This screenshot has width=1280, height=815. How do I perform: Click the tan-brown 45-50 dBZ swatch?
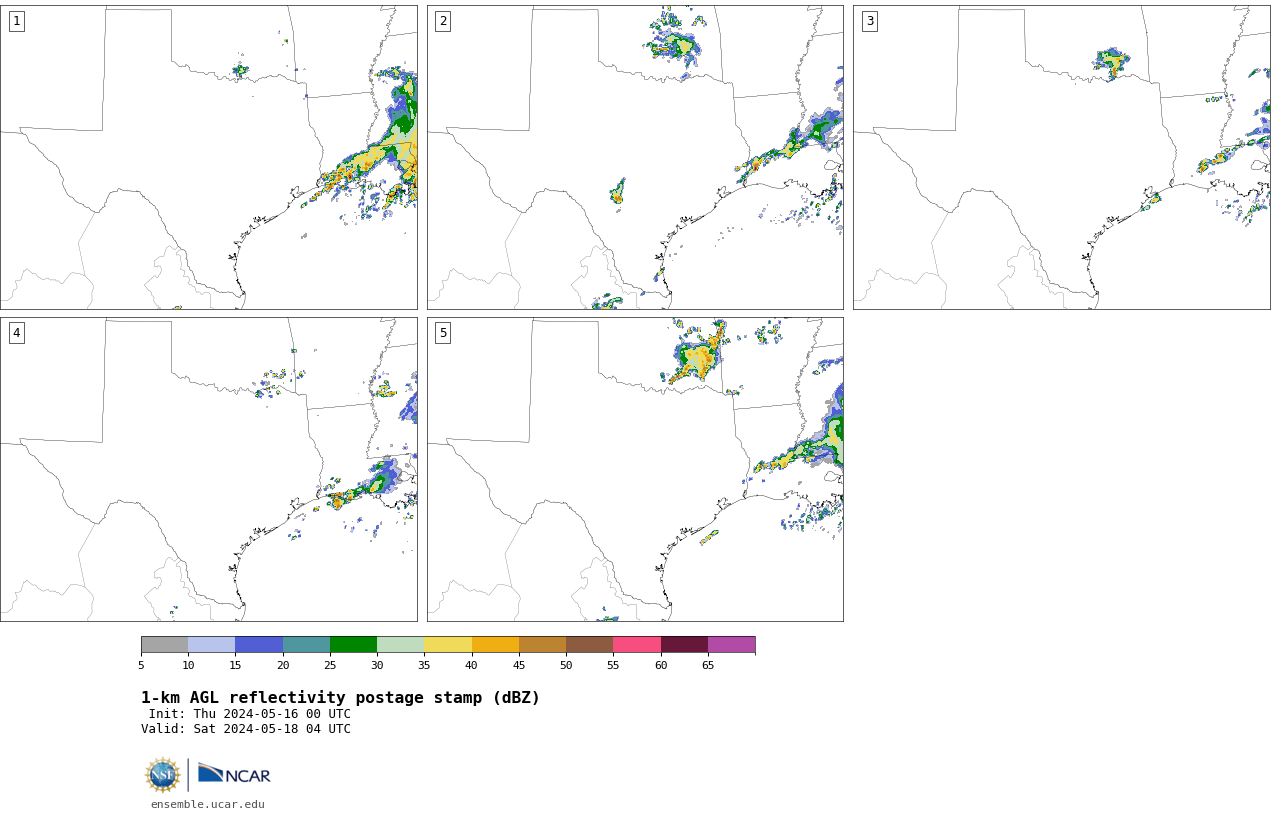[x=542, y=645]
